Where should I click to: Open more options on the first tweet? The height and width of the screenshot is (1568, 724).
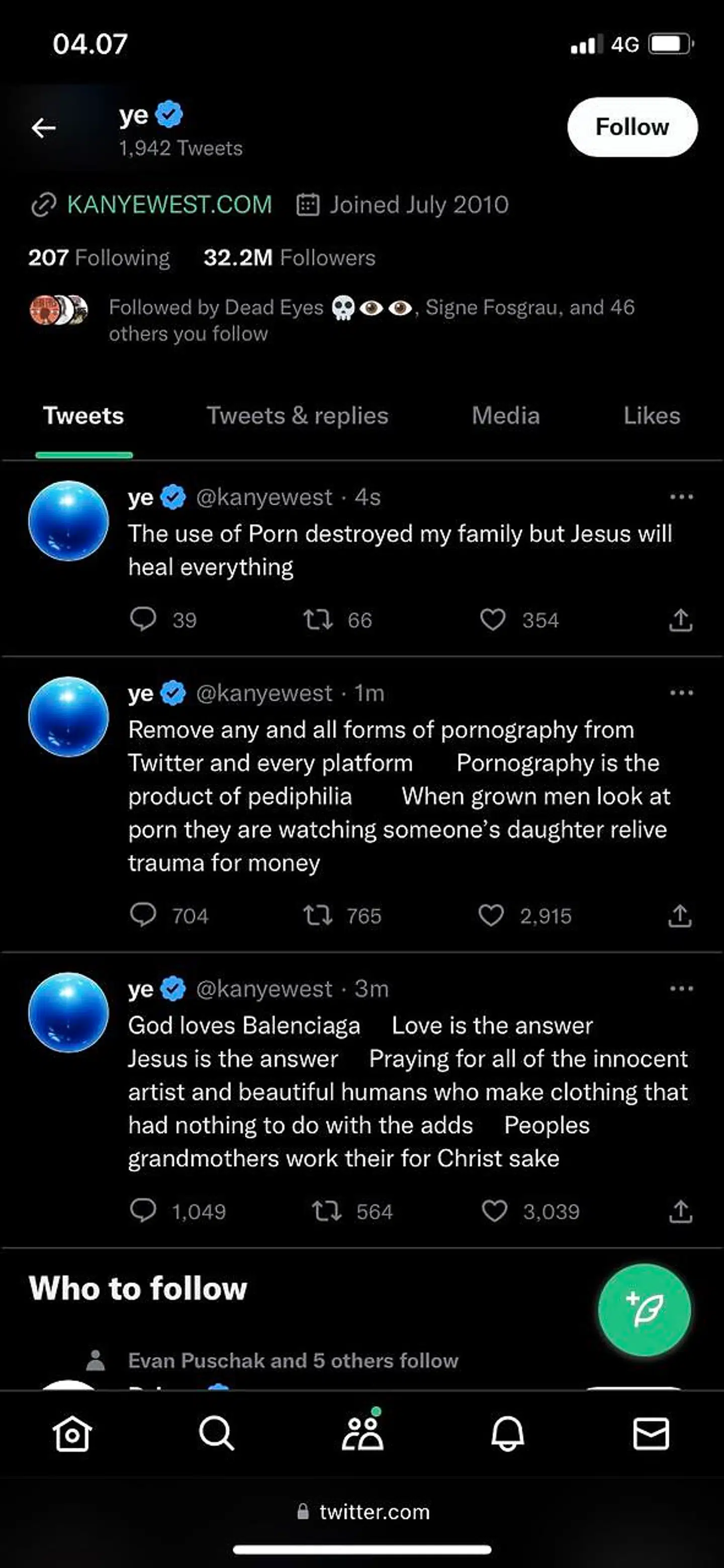click(680, 497)
